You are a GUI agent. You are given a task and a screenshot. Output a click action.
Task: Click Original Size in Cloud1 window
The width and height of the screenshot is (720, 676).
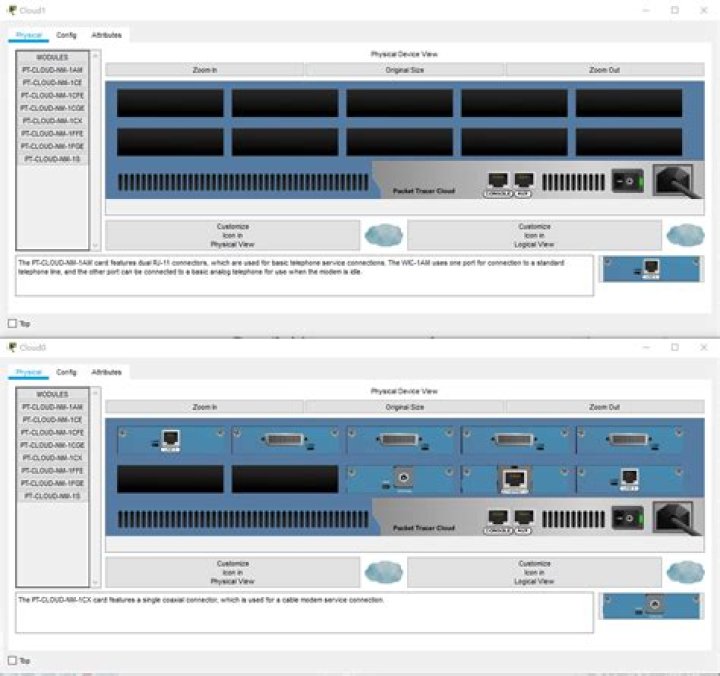pos(405,70)
